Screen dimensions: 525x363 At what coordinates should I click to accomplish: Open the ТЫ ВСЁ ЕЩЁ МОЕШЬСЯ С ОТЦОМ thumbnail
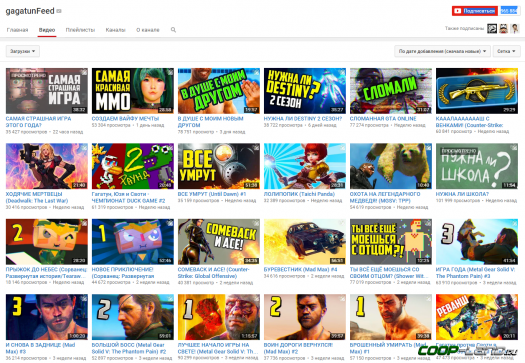pyautogui.click(x=391, y=242)
